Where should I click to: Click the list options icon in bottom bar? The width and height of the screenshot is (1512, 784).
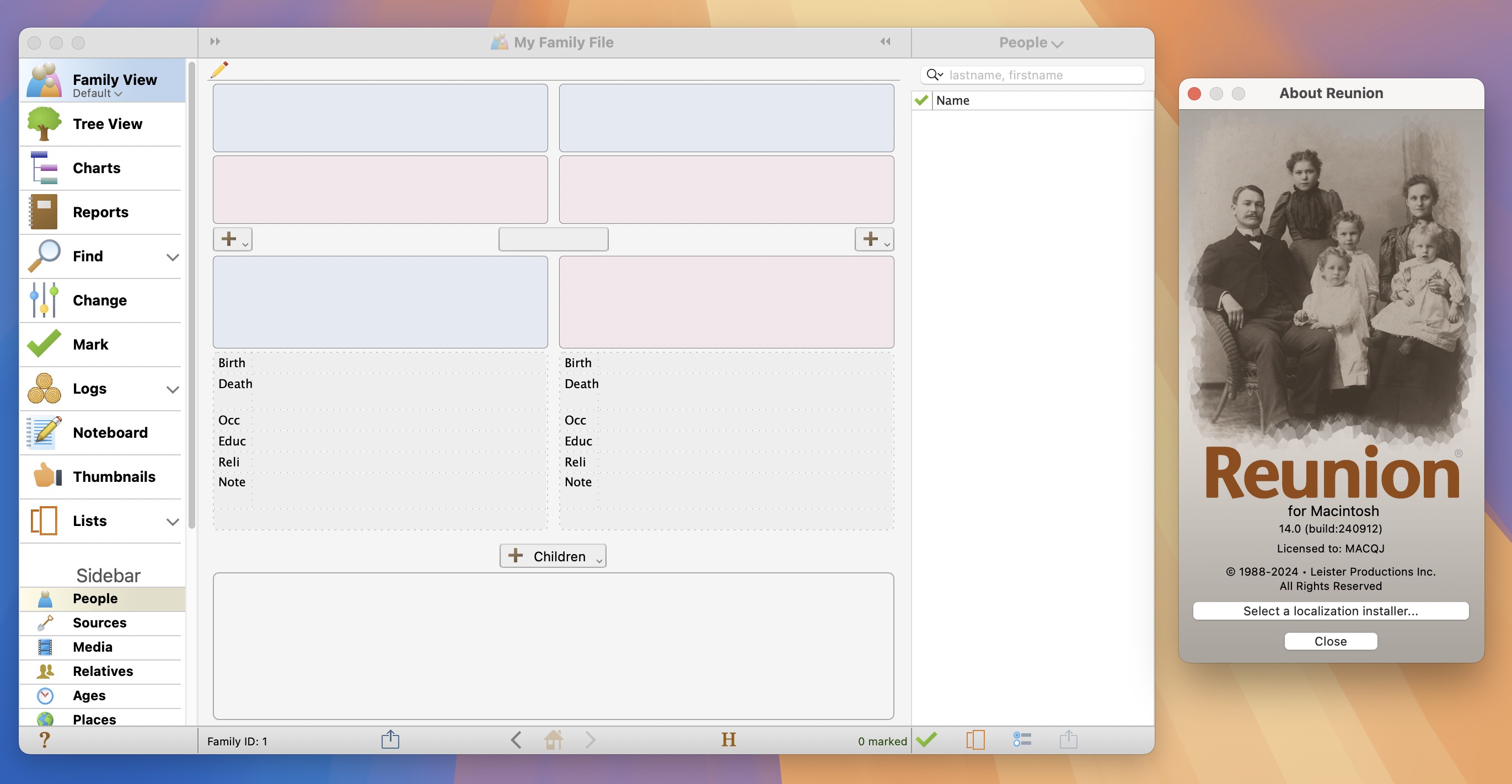[x=1022, y=740]
